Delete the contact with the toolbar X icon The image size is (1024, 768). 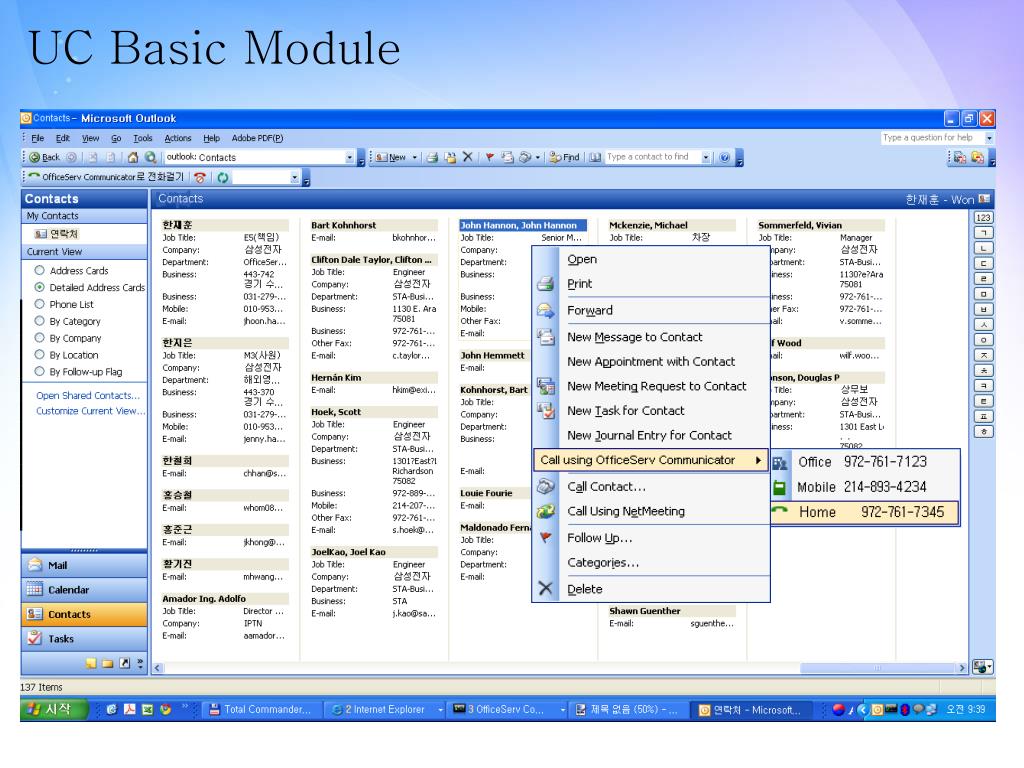468,157
